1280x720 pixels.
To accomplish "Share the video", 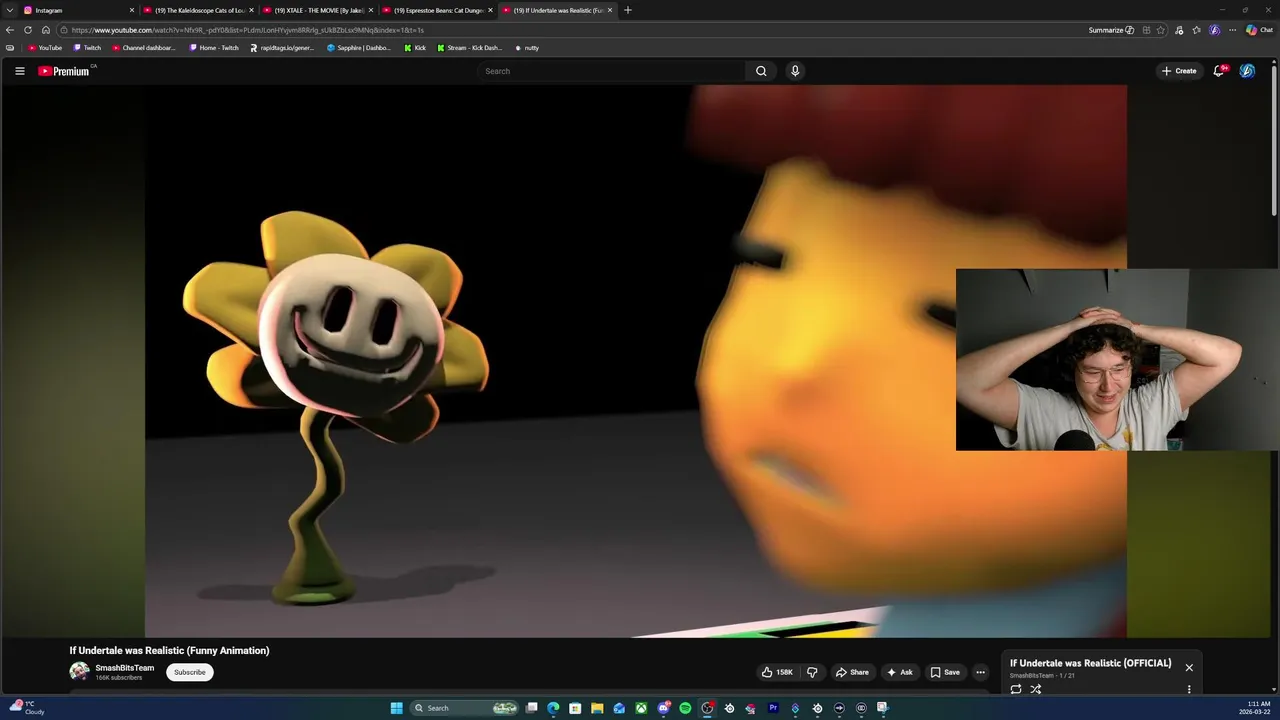I will 852,672.
